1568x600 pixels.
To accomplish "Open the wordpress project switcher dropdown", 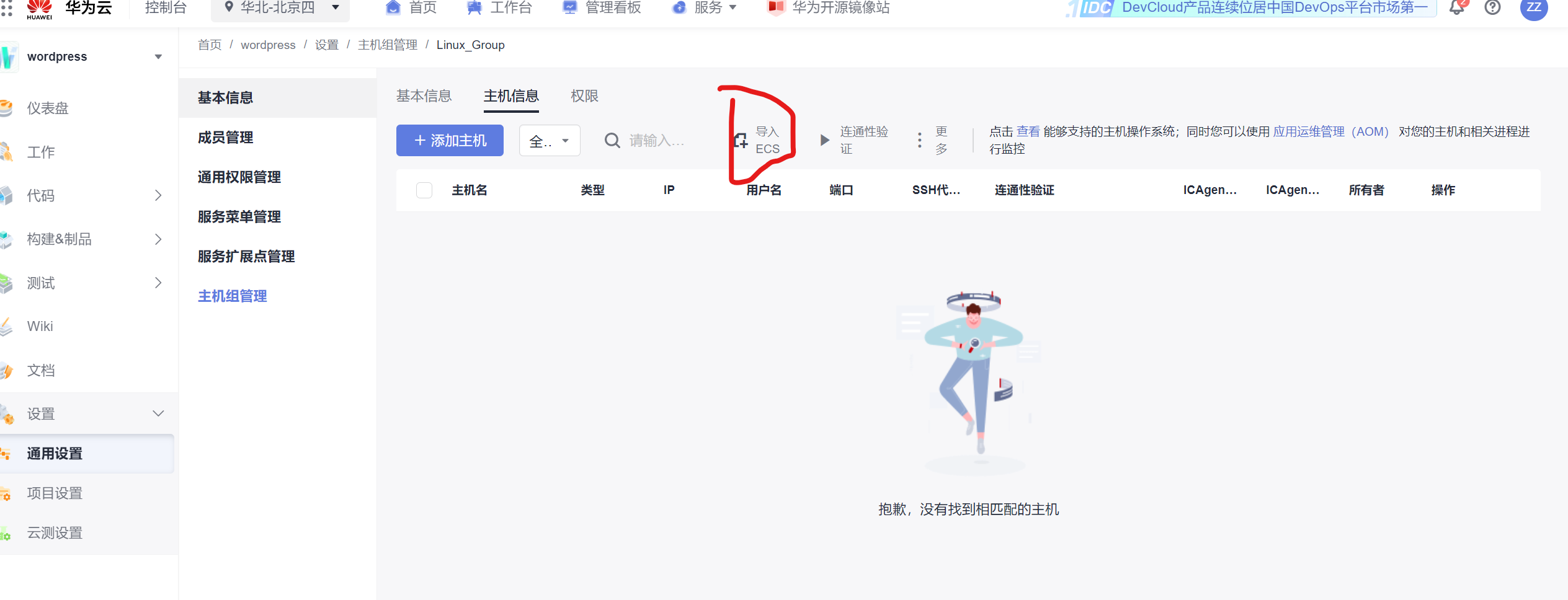I will pos(158,56).
